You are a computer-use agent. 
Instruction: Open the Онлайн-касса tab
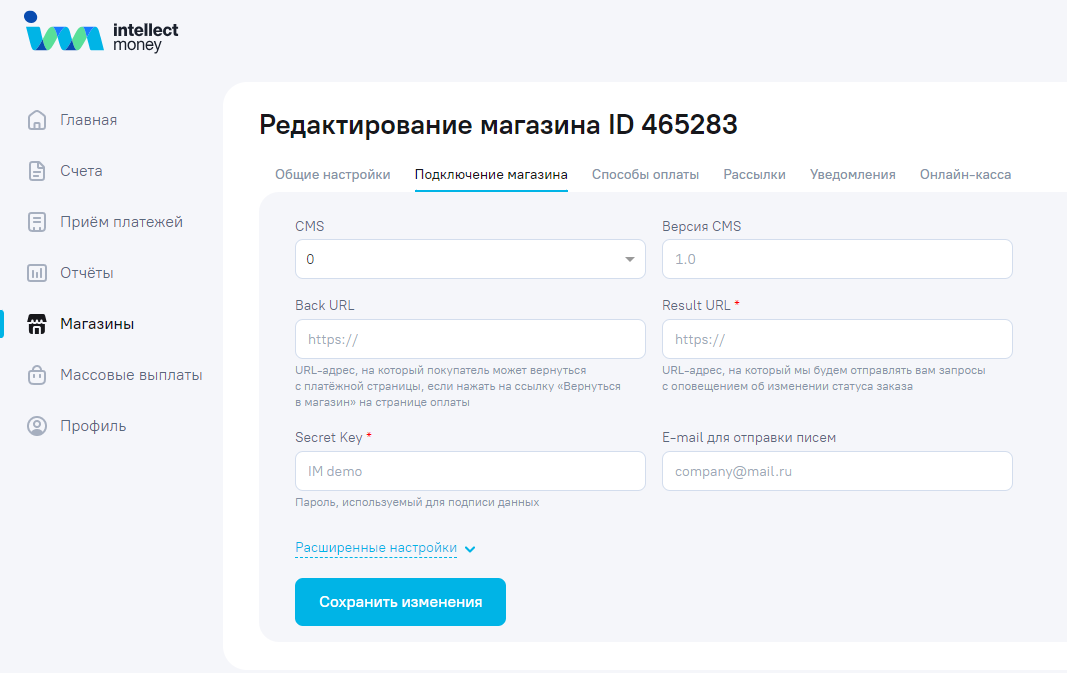(x=965, y=174)
